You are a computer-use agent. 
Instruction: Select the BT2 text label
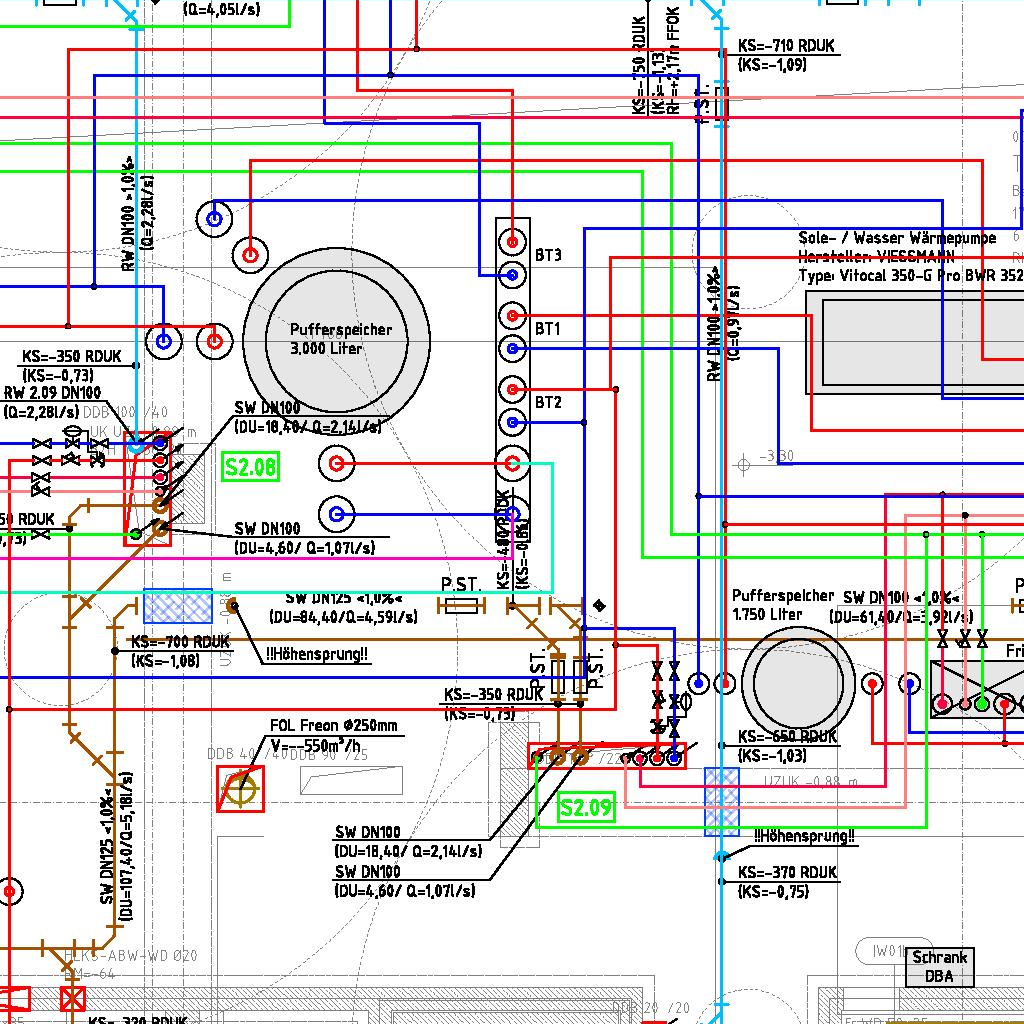pyautogui.click(x=548, y=403)
